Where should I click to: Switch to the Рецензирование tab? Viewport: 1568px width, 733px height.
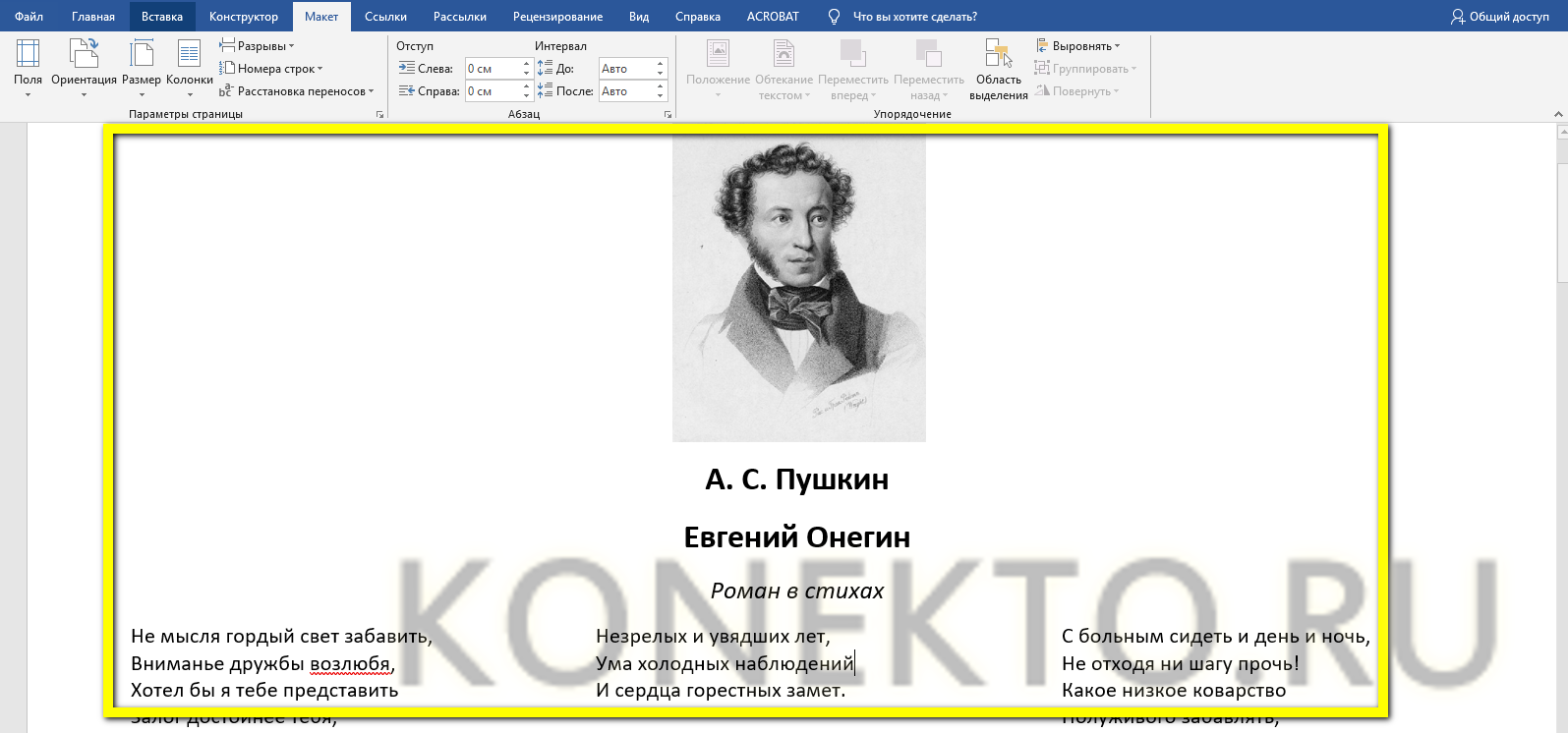pyautogui.click(x=557, y=17)
